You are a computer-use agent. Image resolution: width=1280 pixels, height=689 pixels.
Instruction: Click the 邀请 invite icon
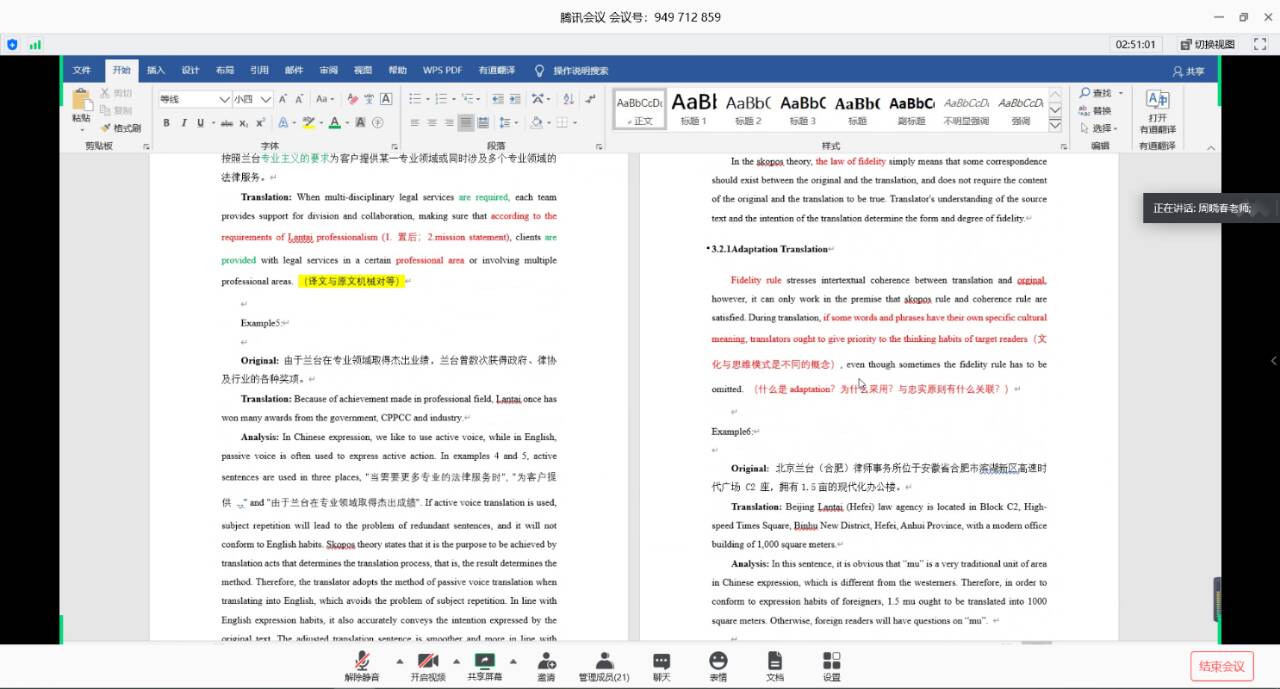pos(546,665)
